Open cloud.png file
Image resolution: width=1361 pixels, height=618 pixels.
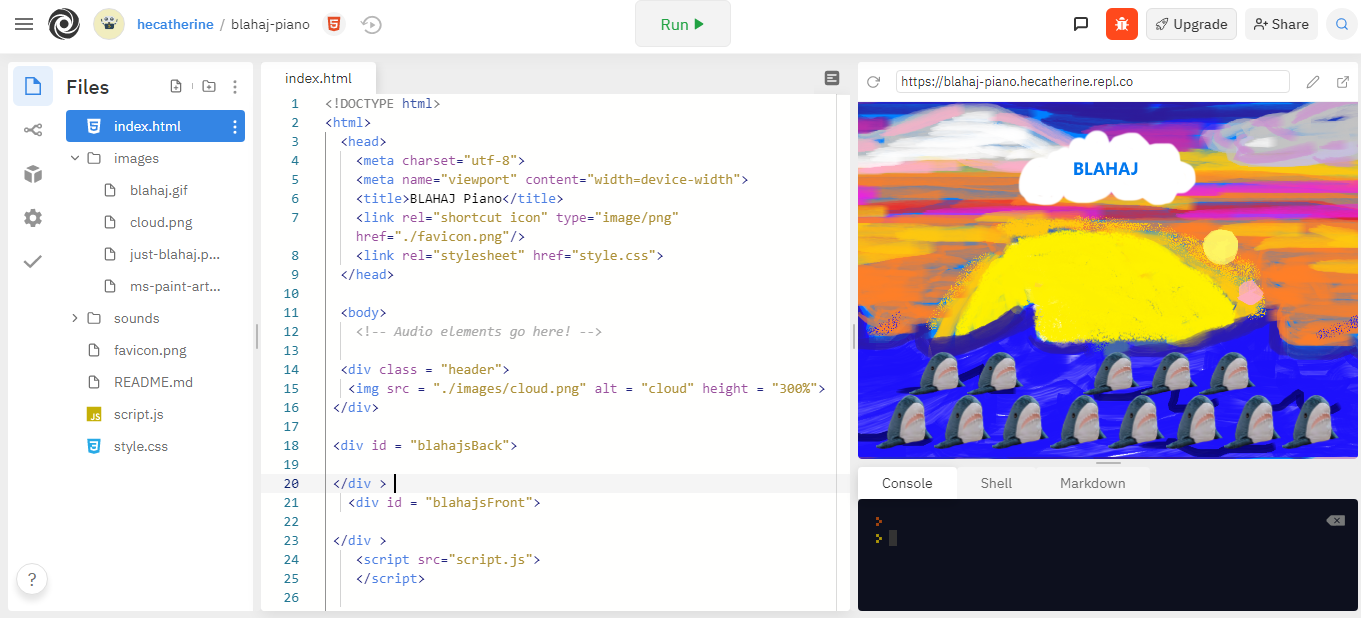tap(160, 222)
